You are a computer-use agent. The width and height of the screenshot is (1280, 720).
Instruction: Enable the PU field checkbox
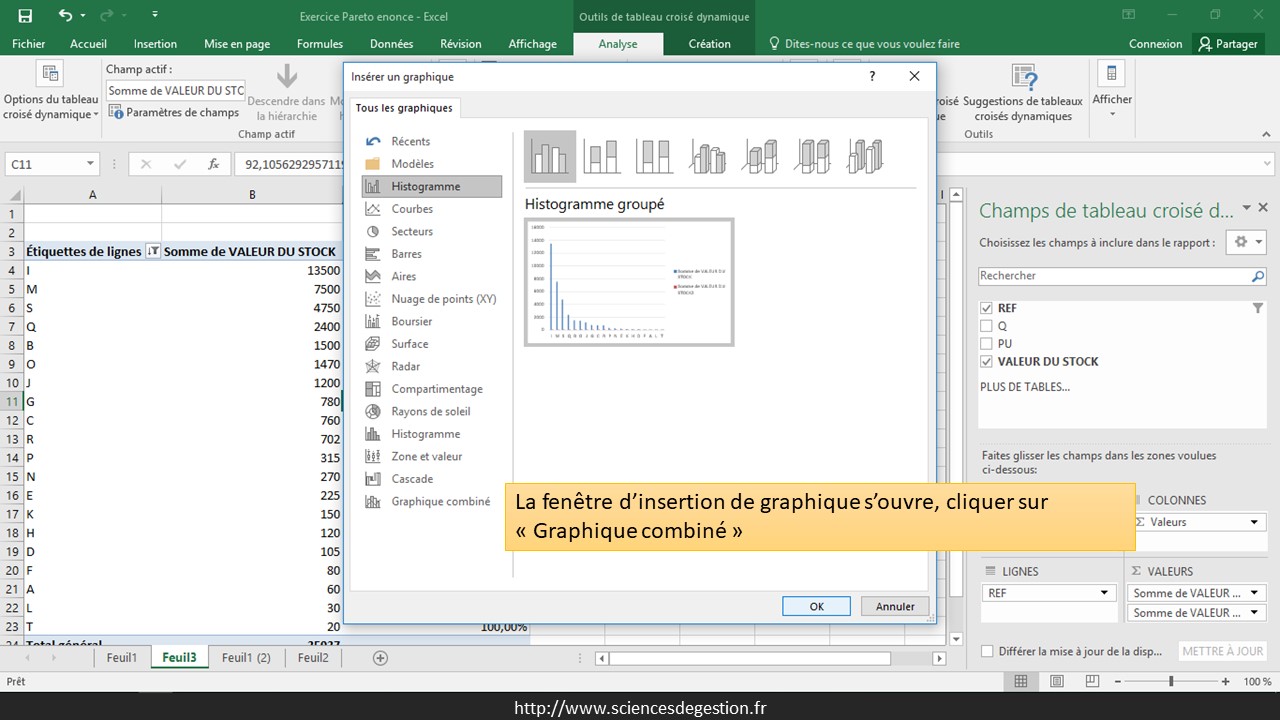coord(987,344)
